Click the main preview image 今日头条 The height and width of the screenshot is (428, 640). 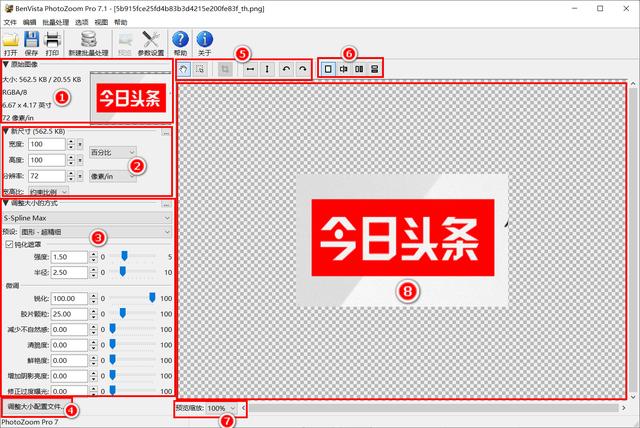[x=402, y=240]
